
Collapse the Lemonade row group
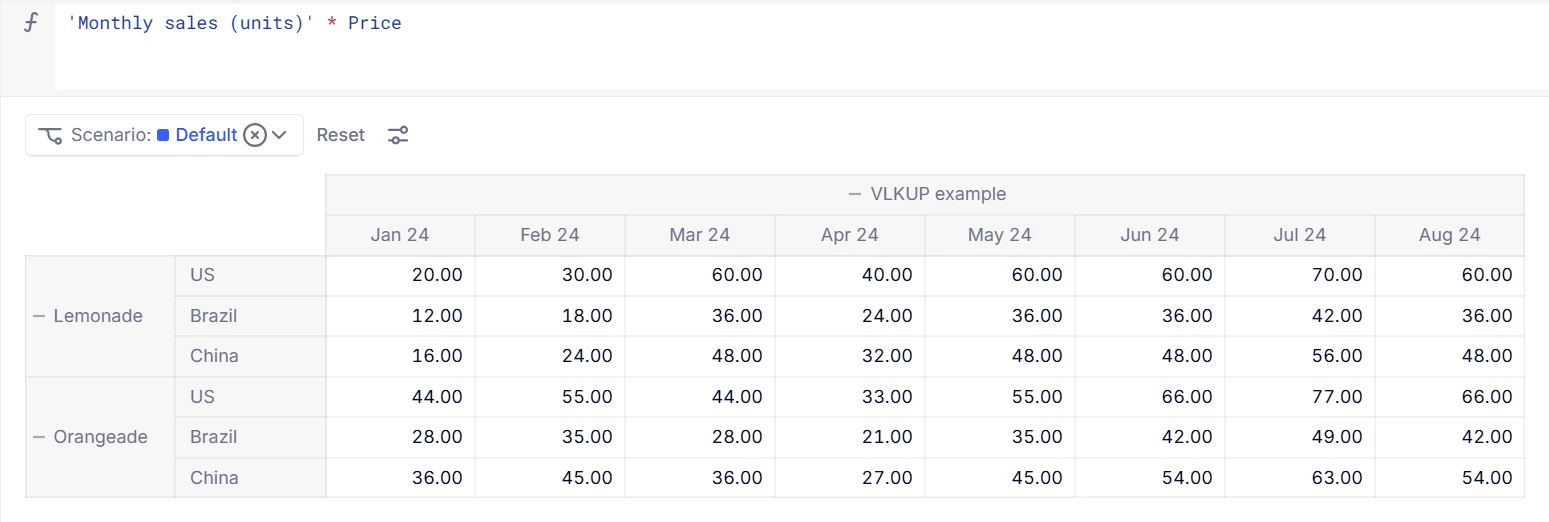pyautogui.click(x=39, y=316)
